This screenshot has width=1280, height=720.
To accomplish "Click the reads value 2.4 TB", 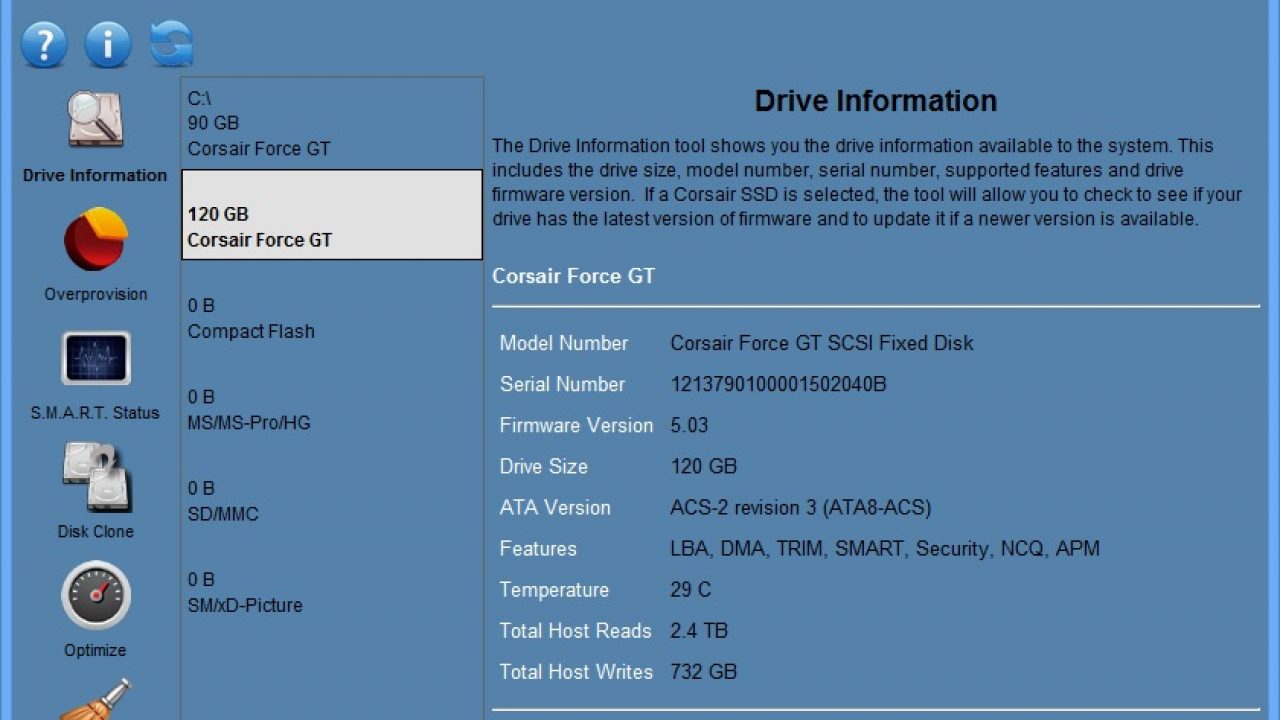I will pos(699,630).
